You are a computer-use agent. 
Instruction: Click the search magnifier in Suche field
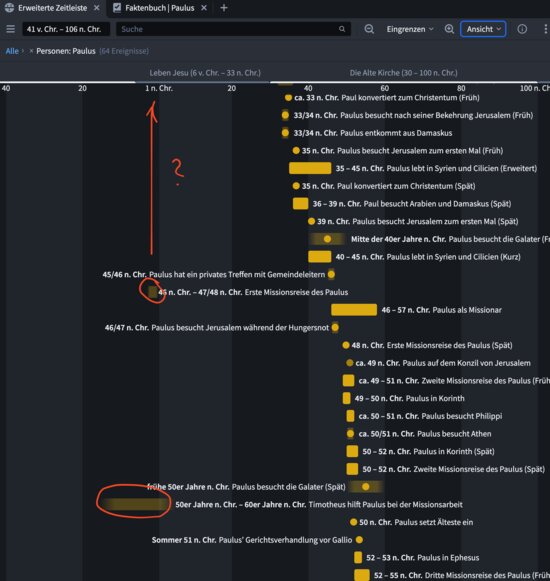click(342, 29)
